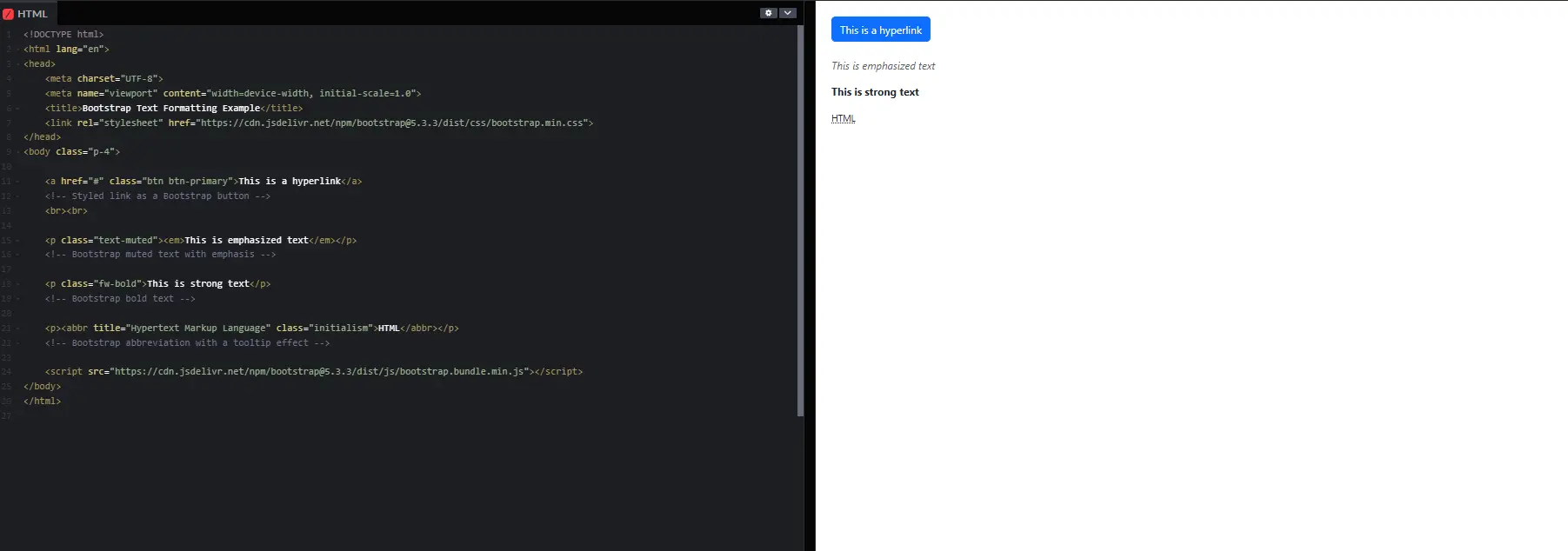The height and width of the screenshot is (551, 1568).
Task: Click "This is emphasized text" in preview
Action: [883, 66]
